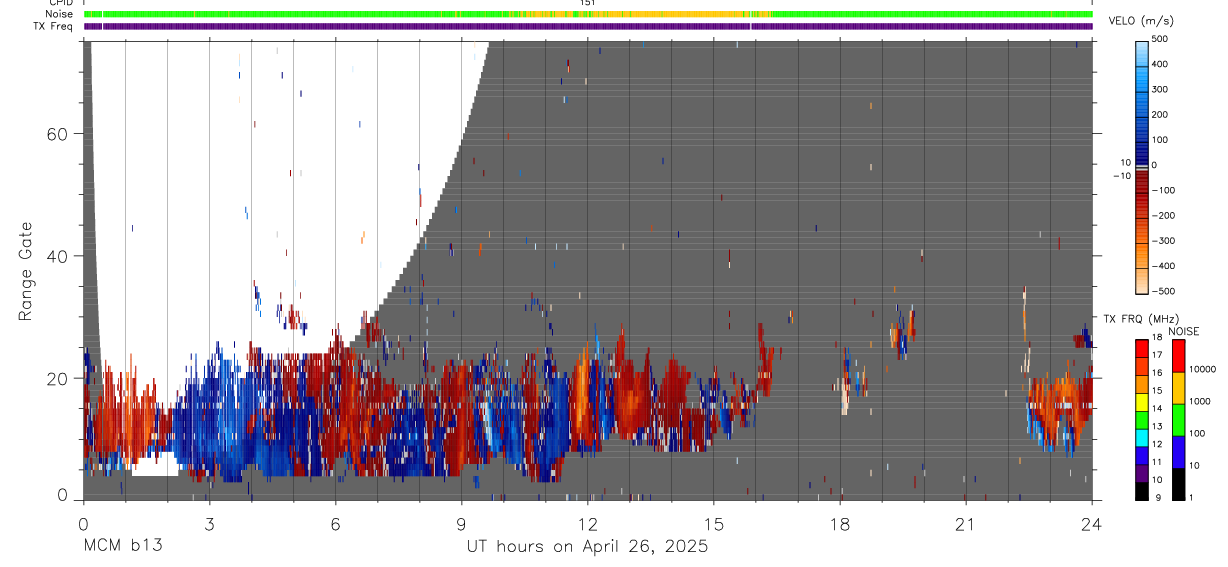Click the 500 label on velocity scale

[1160, 39]
